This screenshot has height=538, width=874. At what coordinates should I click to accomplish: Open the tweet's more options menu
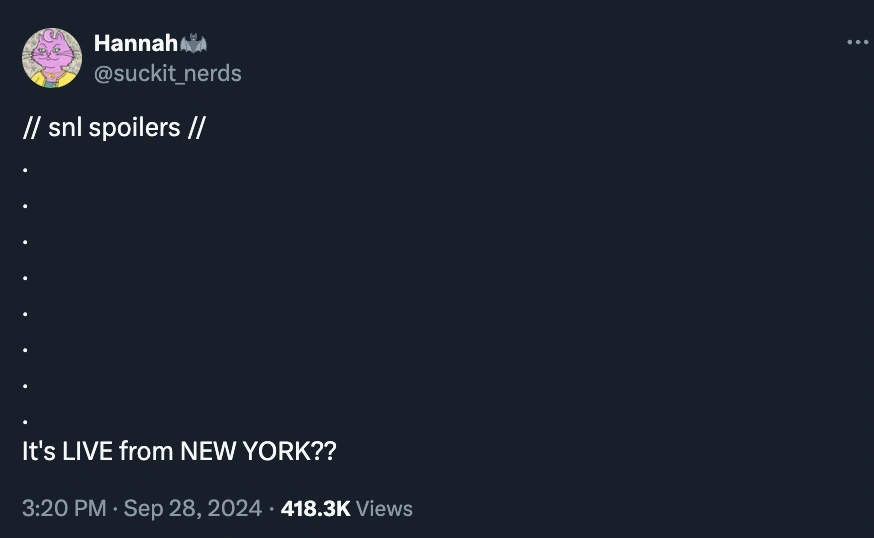click(857, 42)
